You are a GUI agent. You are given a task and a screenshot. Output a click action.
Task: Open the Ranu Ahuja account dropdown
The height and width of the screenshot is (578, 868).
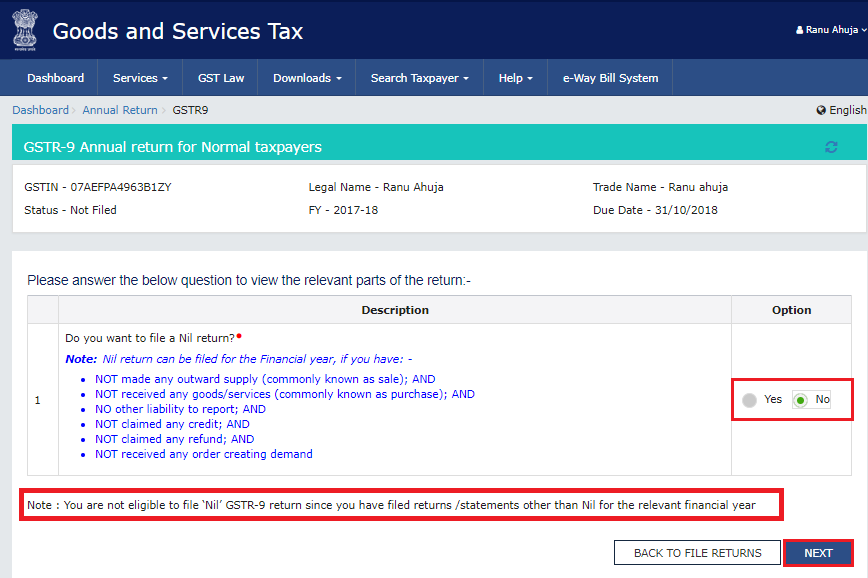[x=831, y=30]
